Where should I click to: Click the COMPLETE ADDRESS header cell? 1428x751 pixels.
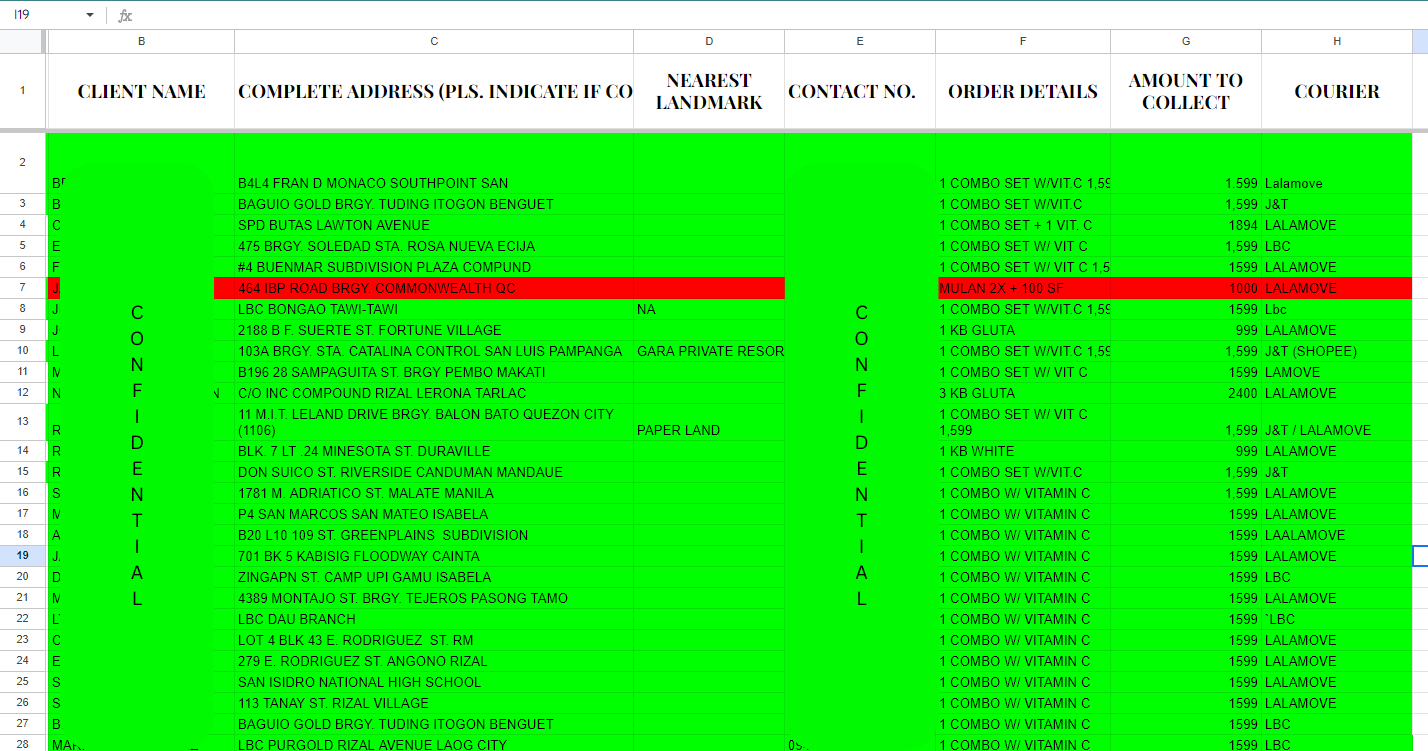tap(434, 91)
